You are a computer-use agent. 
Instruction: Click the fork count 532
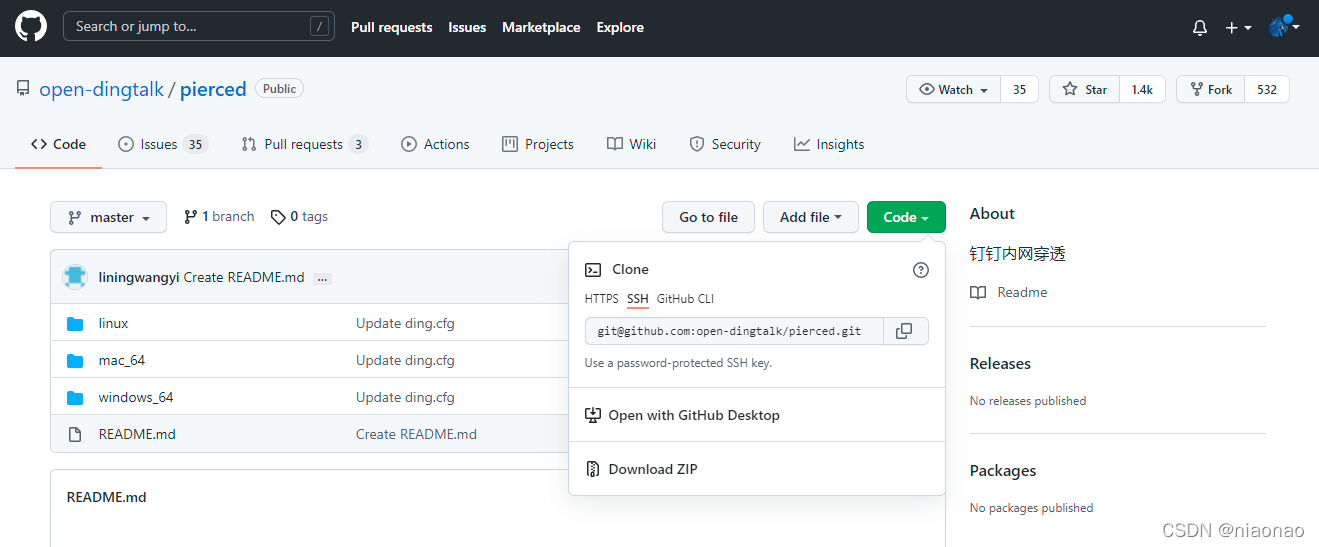pyautogui.click(x=1267, y=89)
